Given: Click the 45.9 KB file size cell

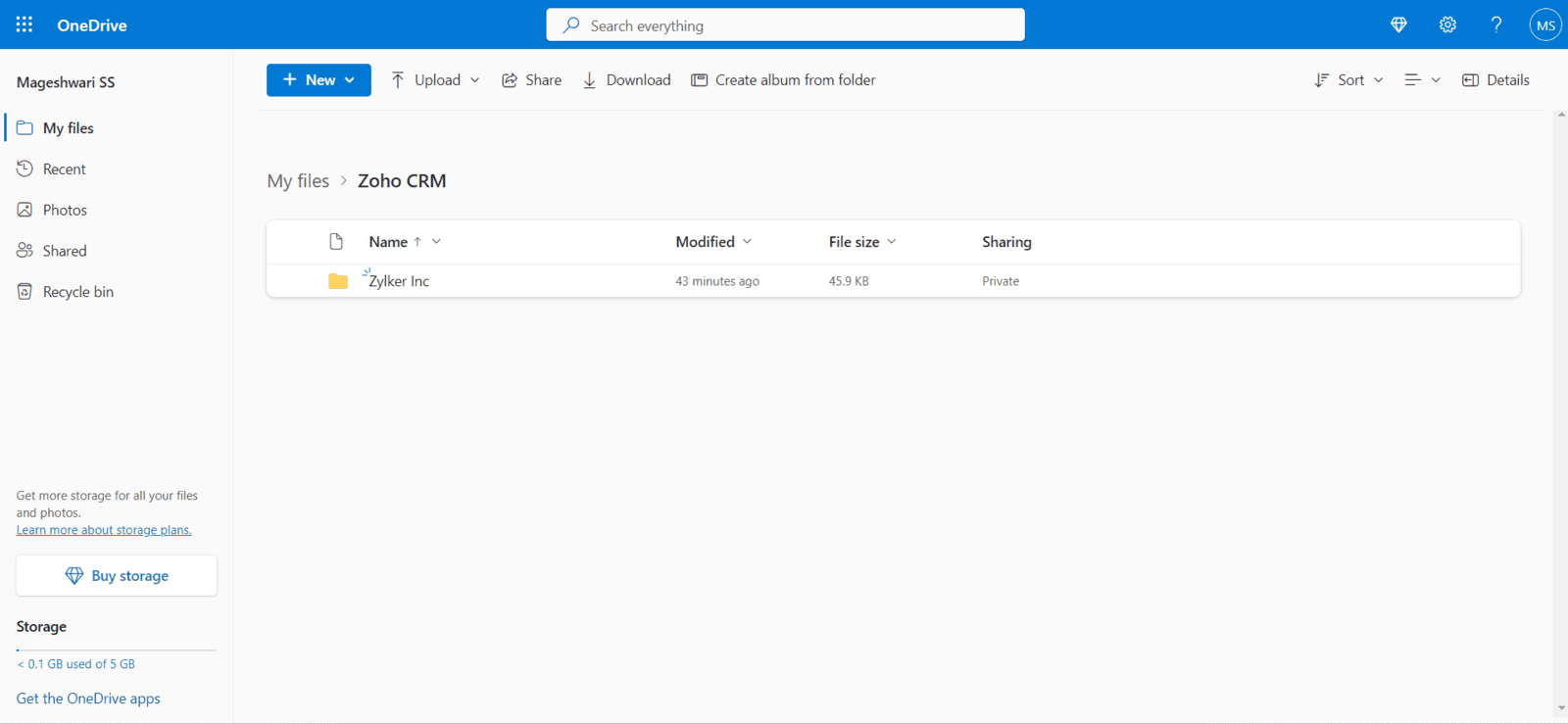Looking at the screenshot, I should click(849, 281).
